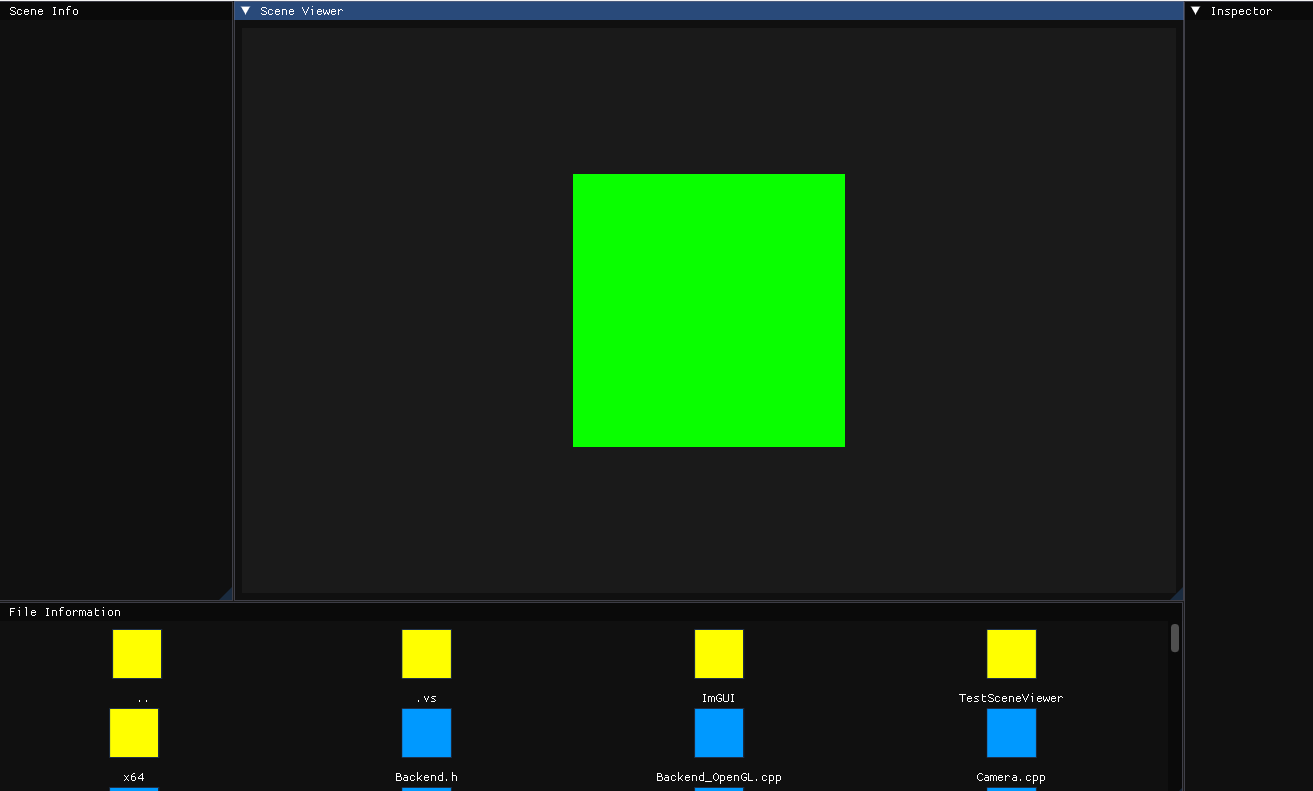Viewport: 1313px width, 791px height.
Task: Click the Scene Info panel title
Action: coord(44,11)
